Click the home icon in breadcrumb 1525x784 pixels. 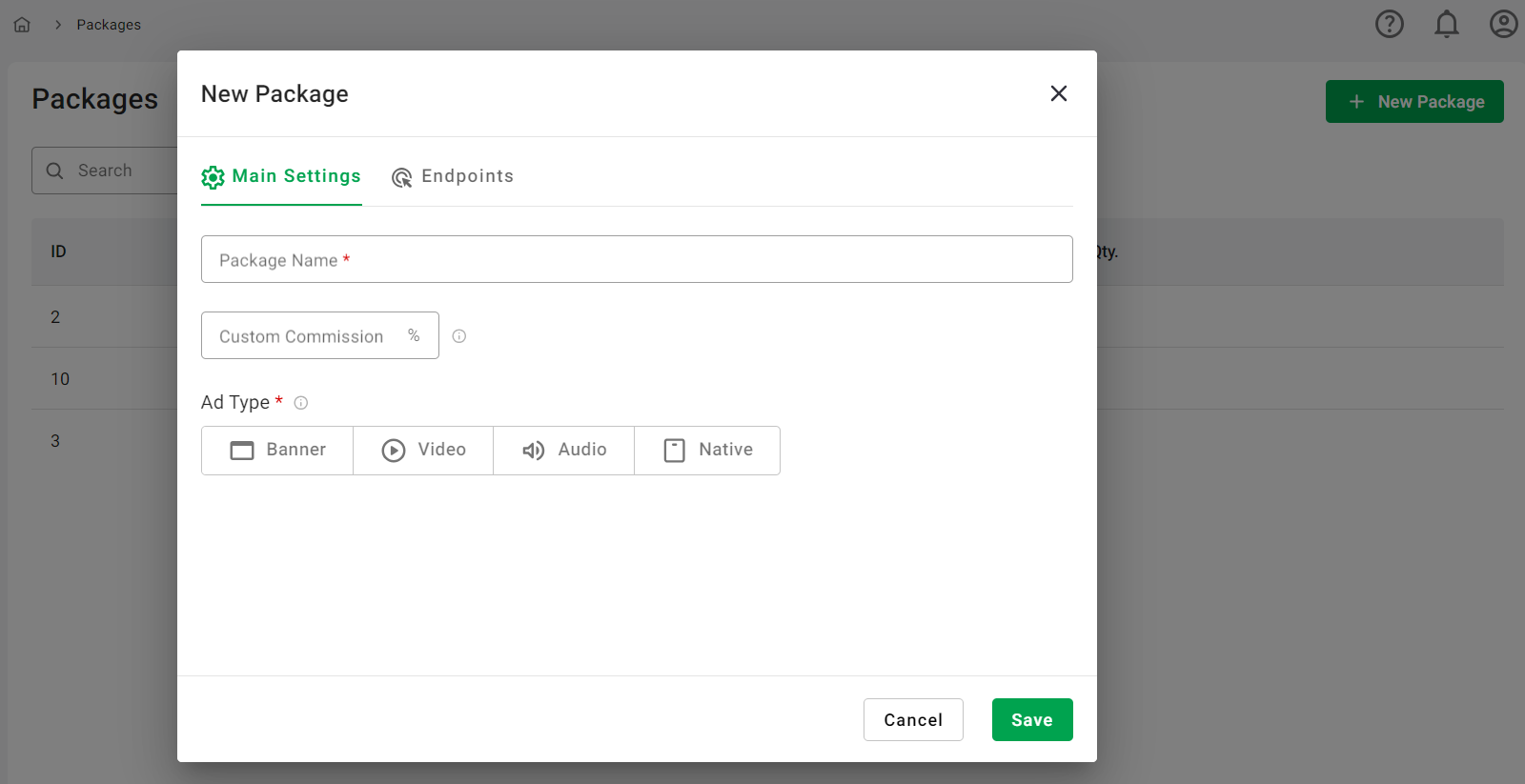pos(22,25)
